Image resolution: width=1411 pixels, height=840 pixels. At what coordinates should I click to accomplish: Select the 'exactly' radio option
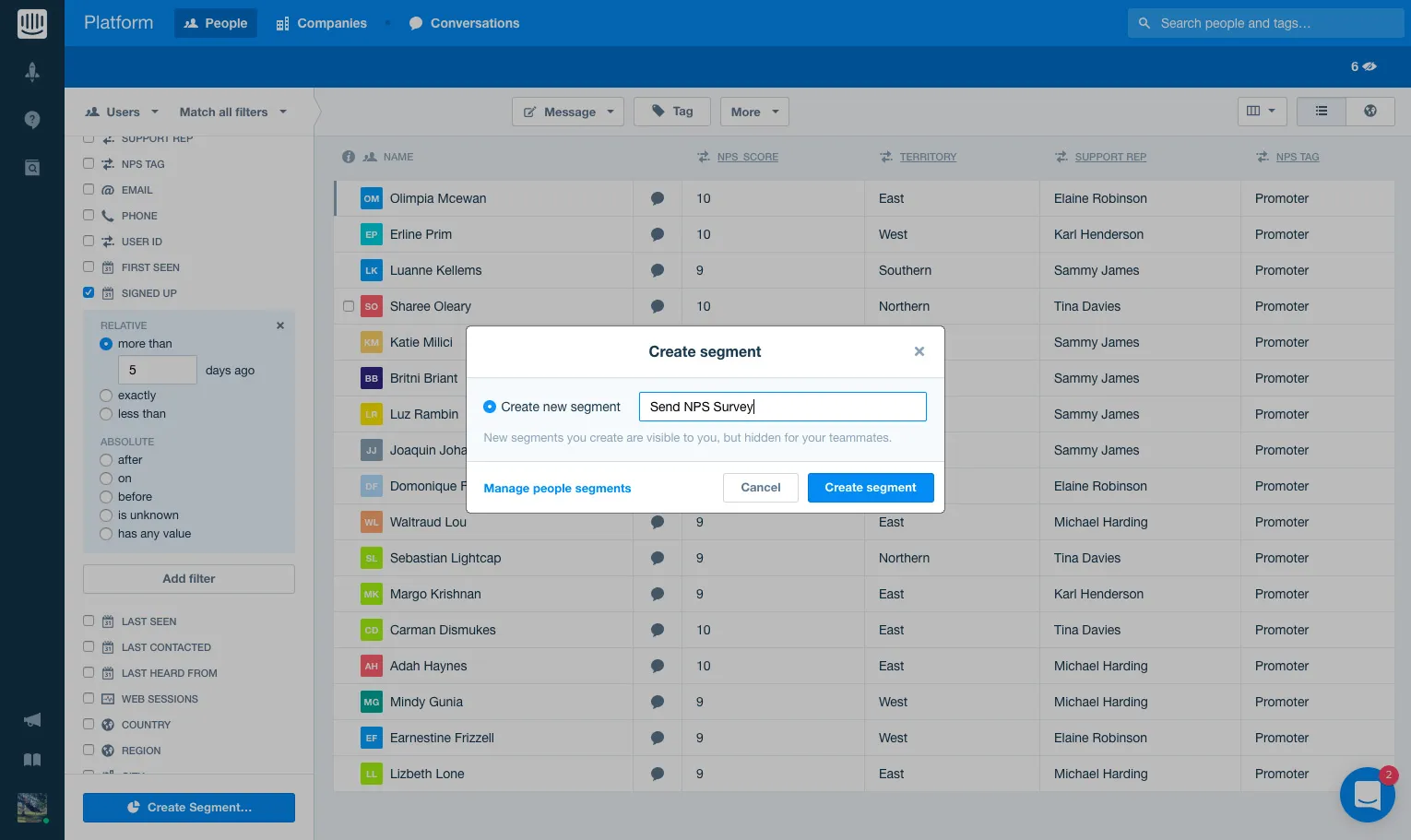click(106, 396)
